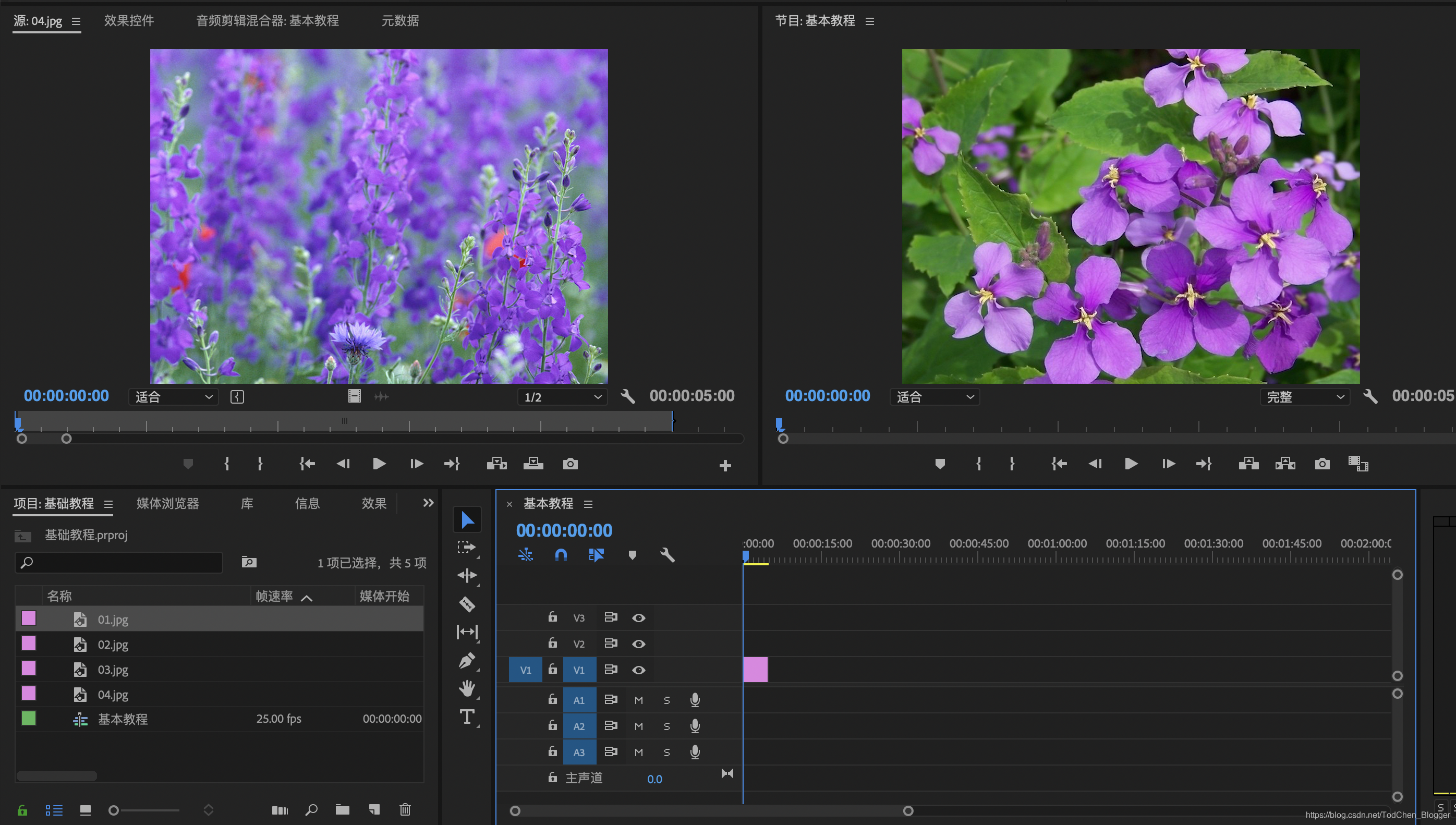Select the Ripple Edit tool
This screenshot has width=1456, height=825.
(x=467, y=576)
